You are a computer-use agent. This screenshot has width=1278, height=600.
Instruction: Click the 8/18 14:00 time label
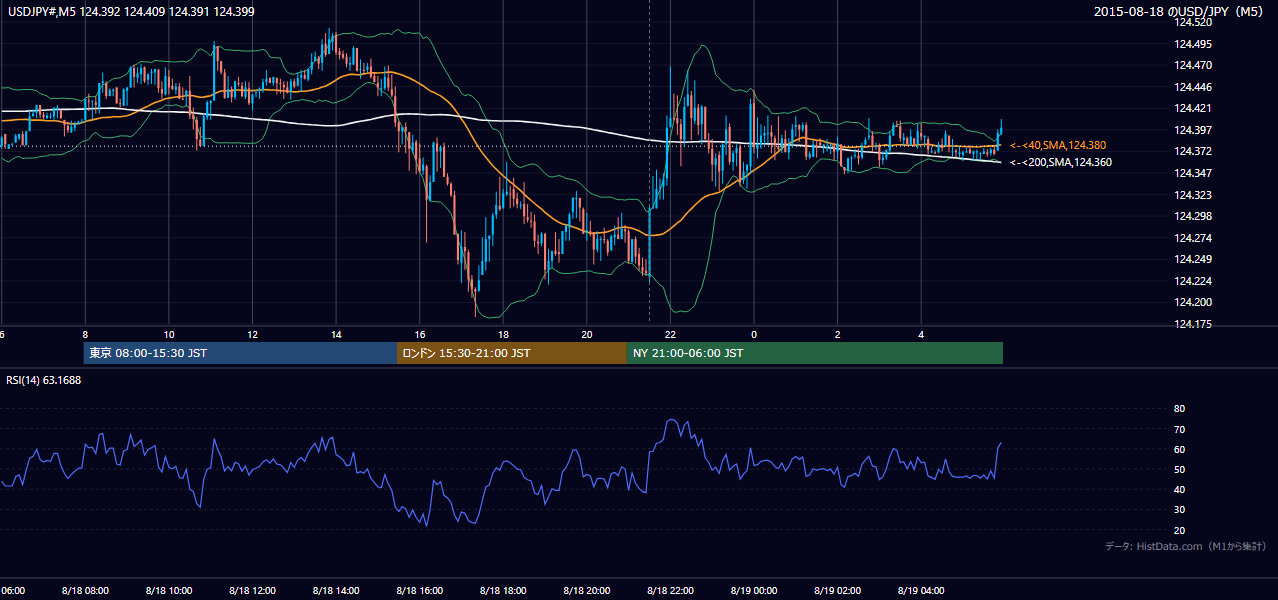pyautogui.click(x=335, y=591)
